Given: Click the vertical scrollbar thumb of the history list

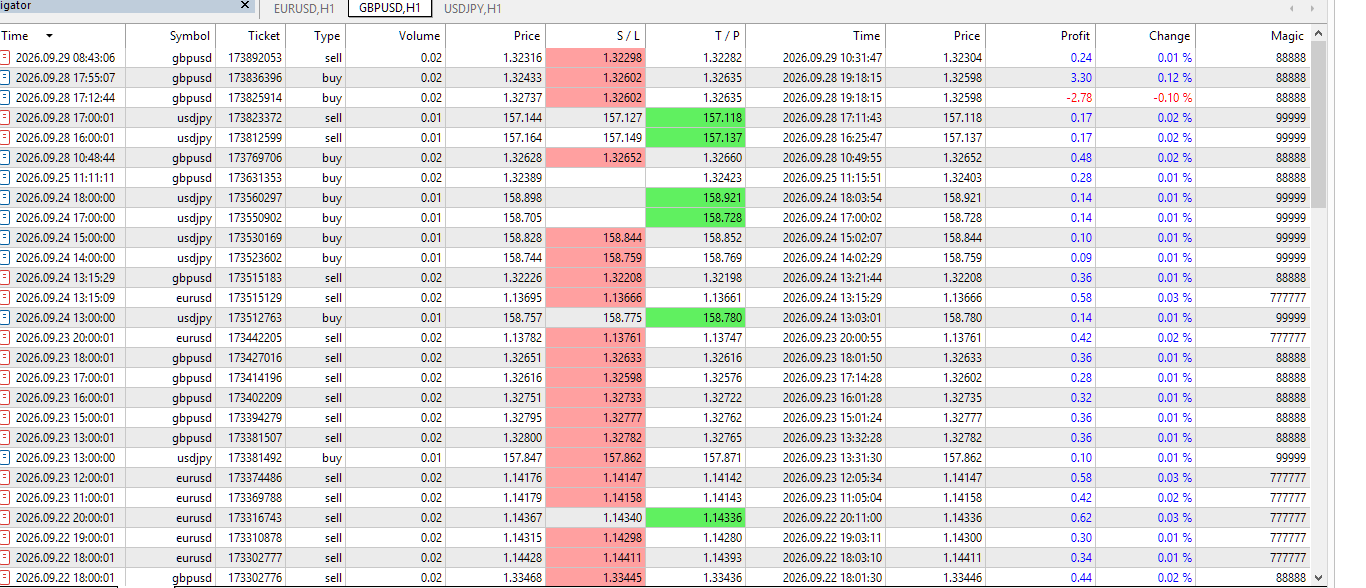Looking at the screenshot, I should (x=1318, y=126).
